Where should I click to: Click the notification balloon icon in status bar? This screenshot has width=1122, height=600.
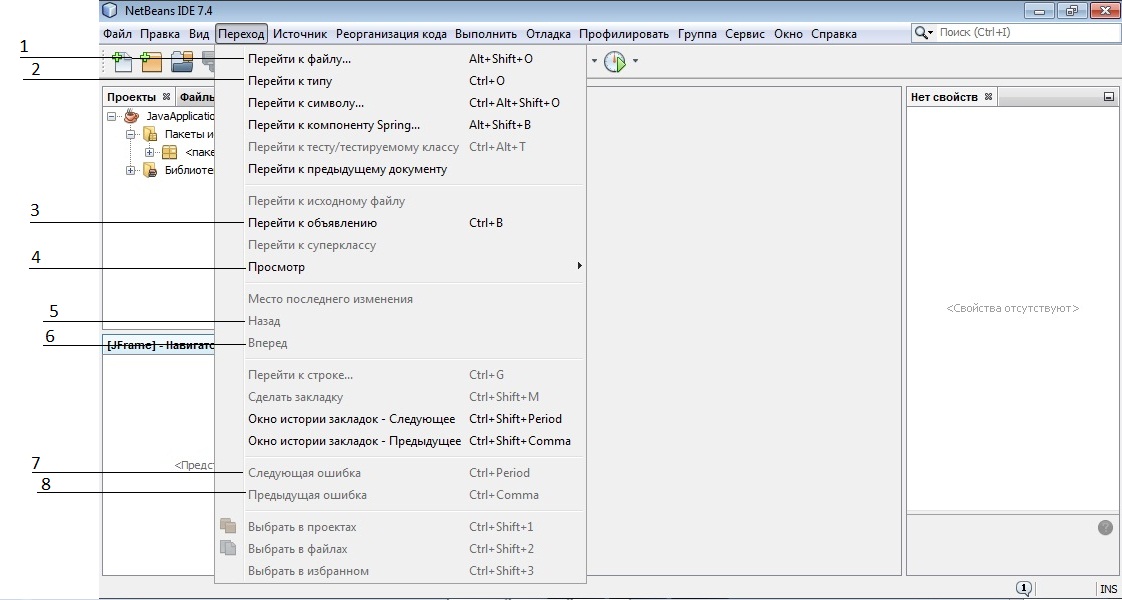pyautogui.click(x=1024, y=589)
